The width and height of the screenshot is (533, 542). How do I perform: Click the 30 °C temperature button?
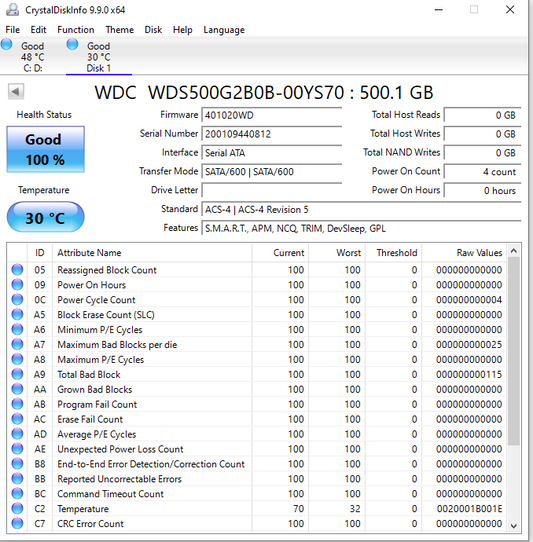[45, 217]
